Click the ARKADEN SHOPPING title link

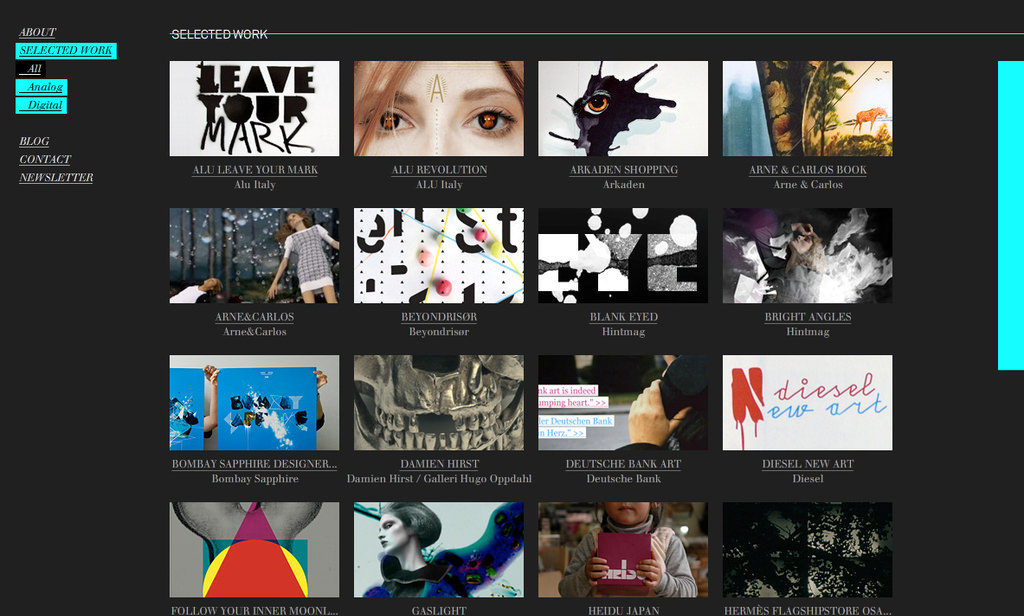[624, 170]
